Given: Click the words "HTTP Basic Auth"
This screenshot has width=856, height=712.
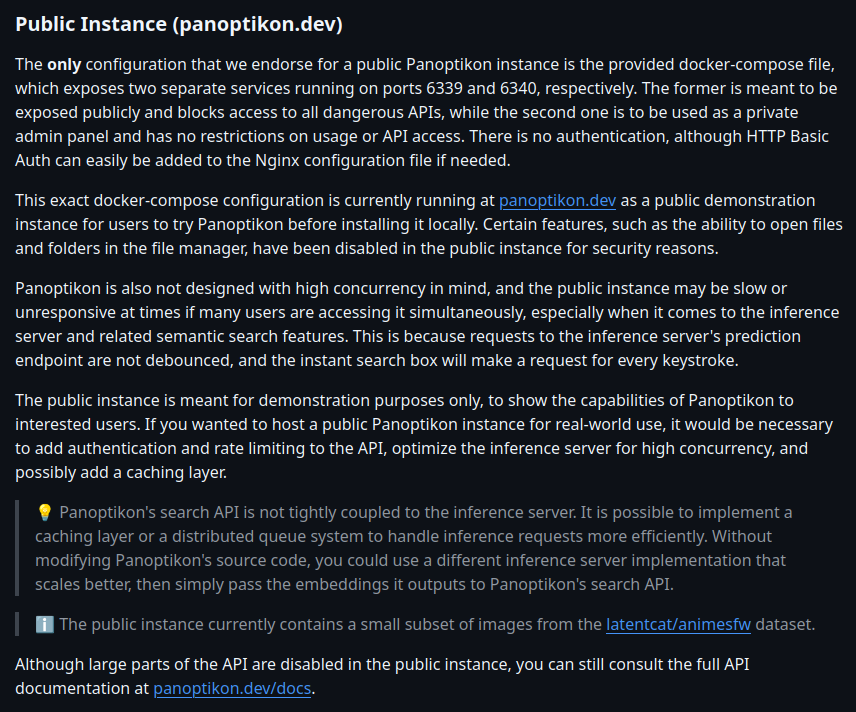Looking at the screenshot, I should point(422,149).
